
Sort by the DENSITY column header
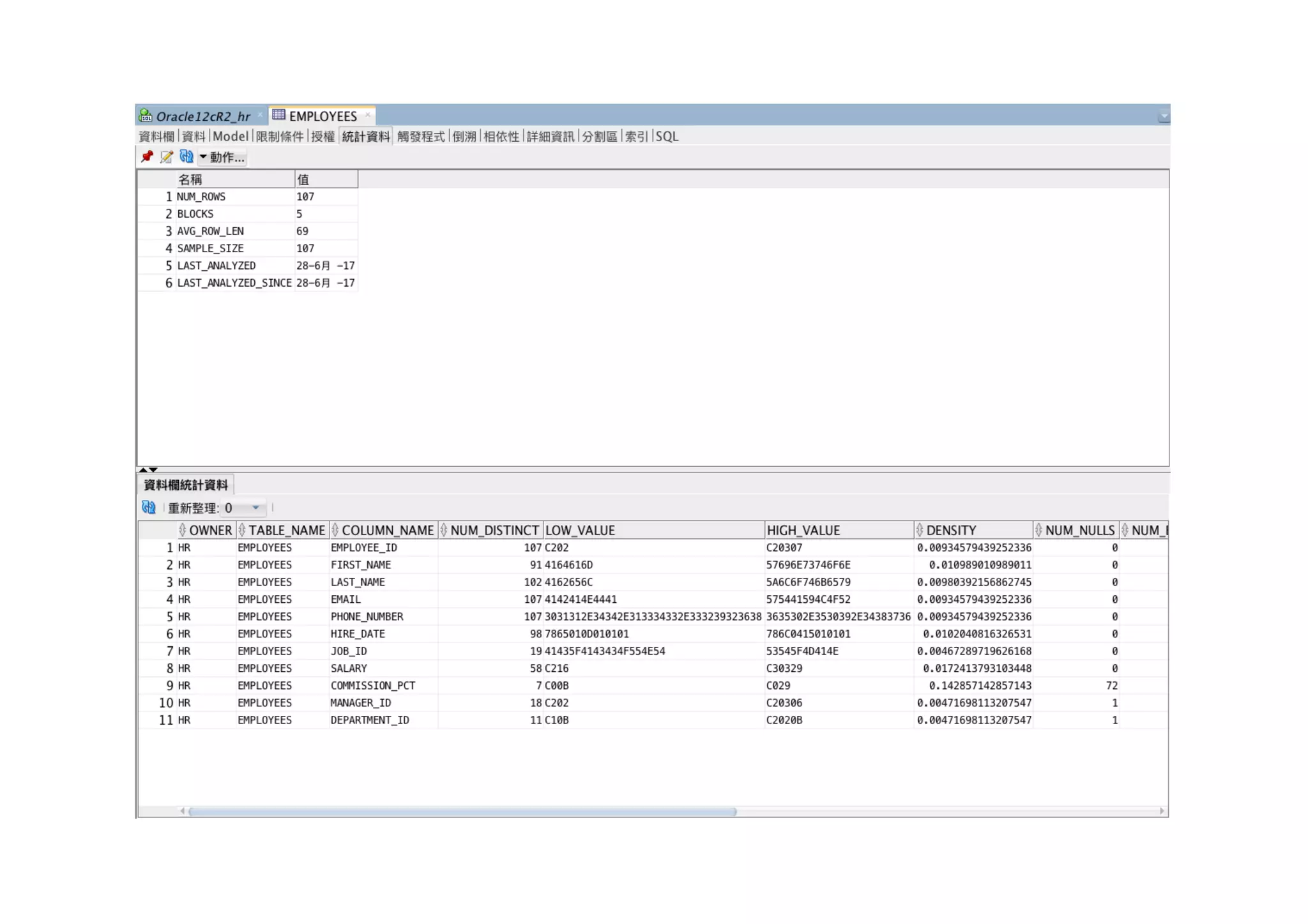974,530
